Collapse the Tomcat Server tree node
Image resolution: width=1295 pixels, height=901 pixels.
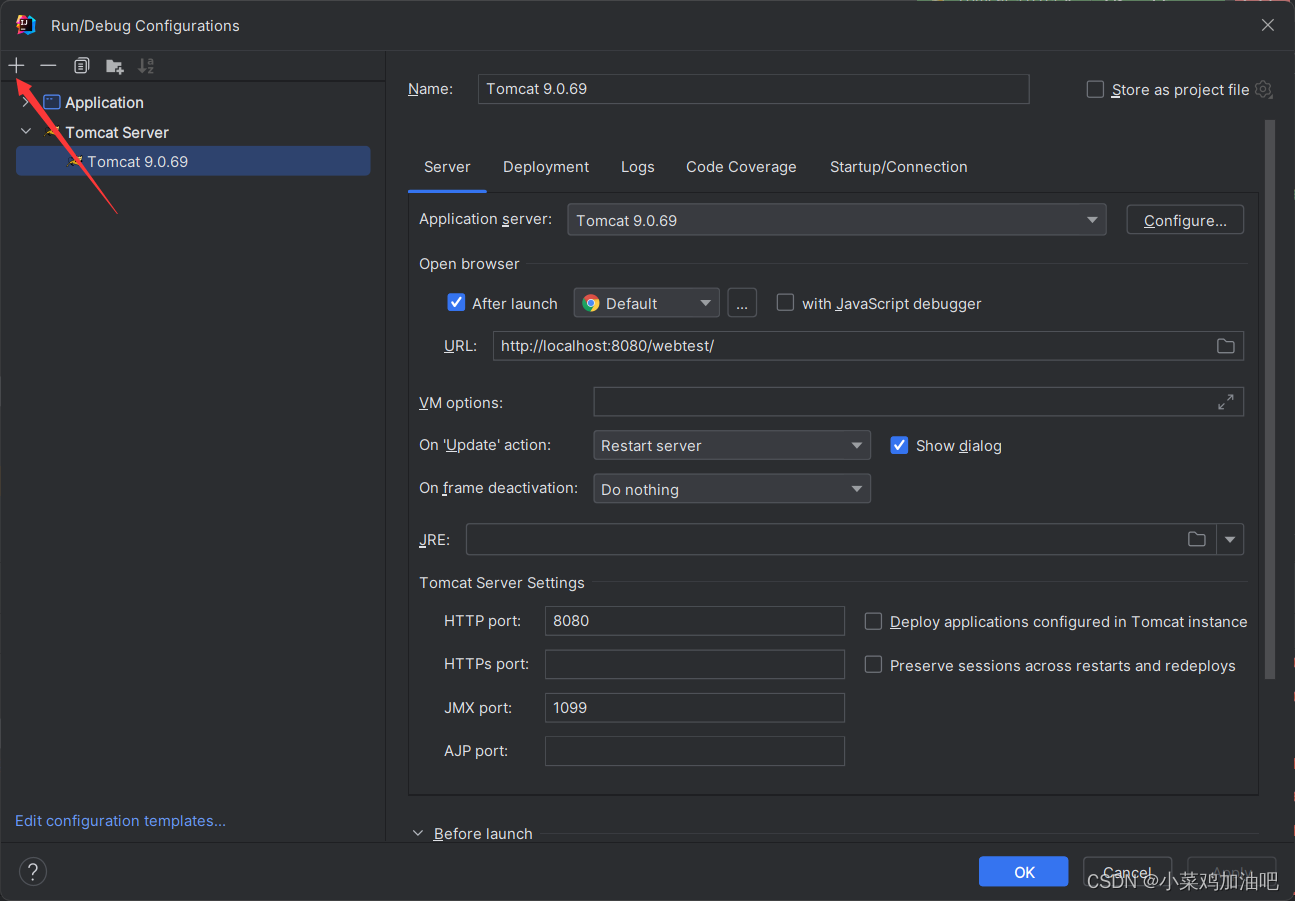coord(26,132)
